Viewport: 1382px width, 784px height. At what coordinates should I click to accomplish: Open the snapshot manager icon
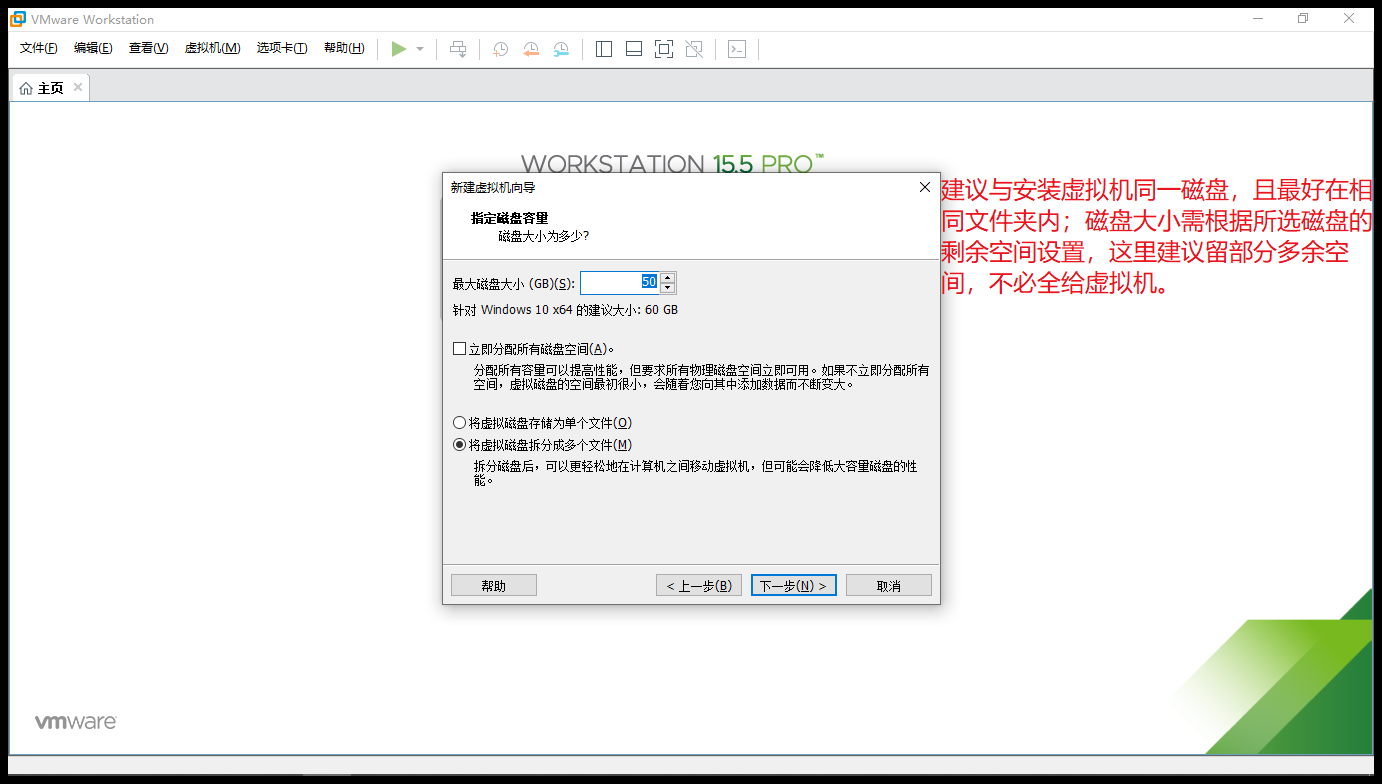tap(562, 49)
